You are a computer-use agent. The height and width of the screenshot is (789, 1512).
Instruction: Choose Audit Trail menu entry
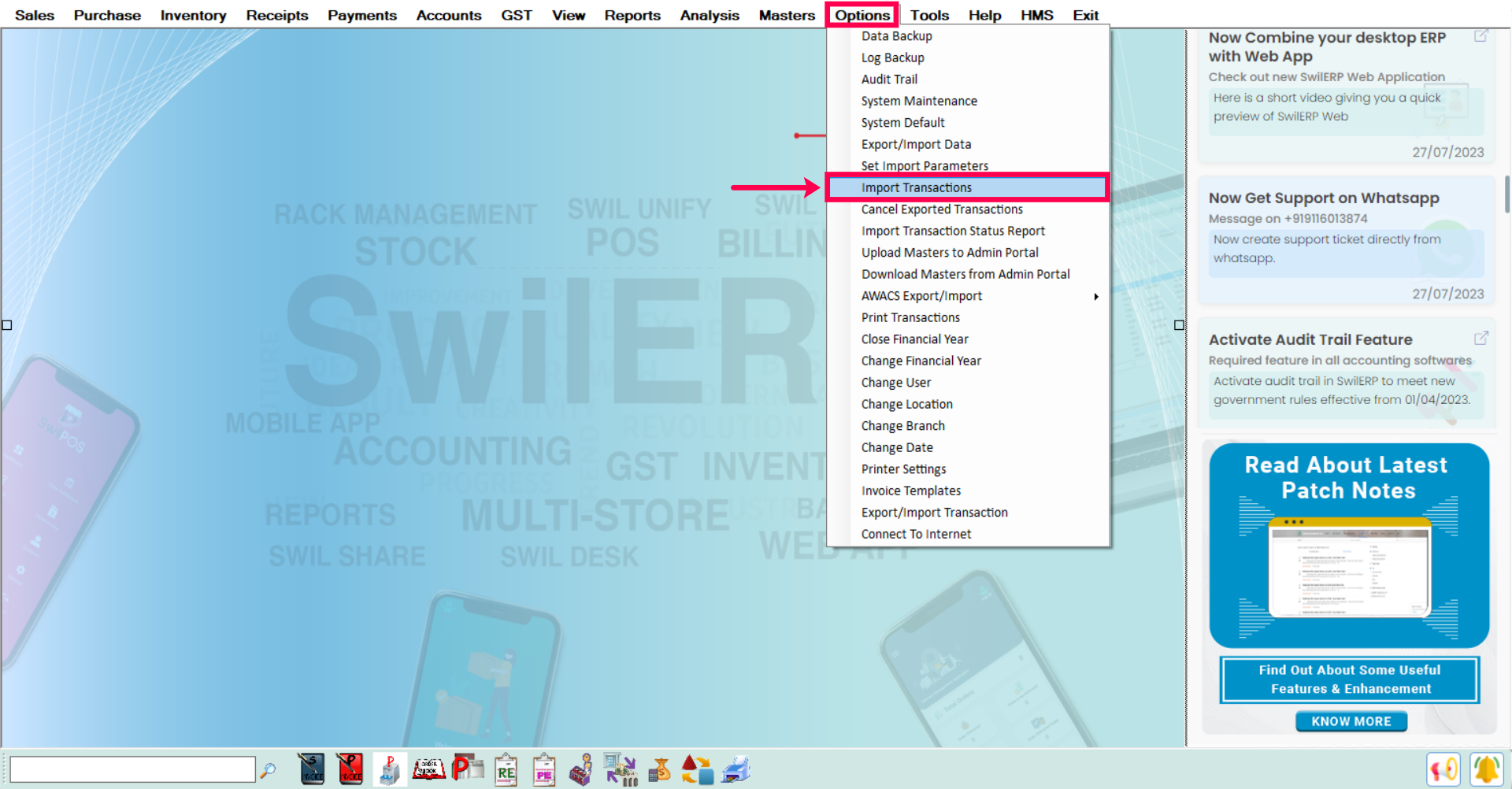[x=968, y=80]
